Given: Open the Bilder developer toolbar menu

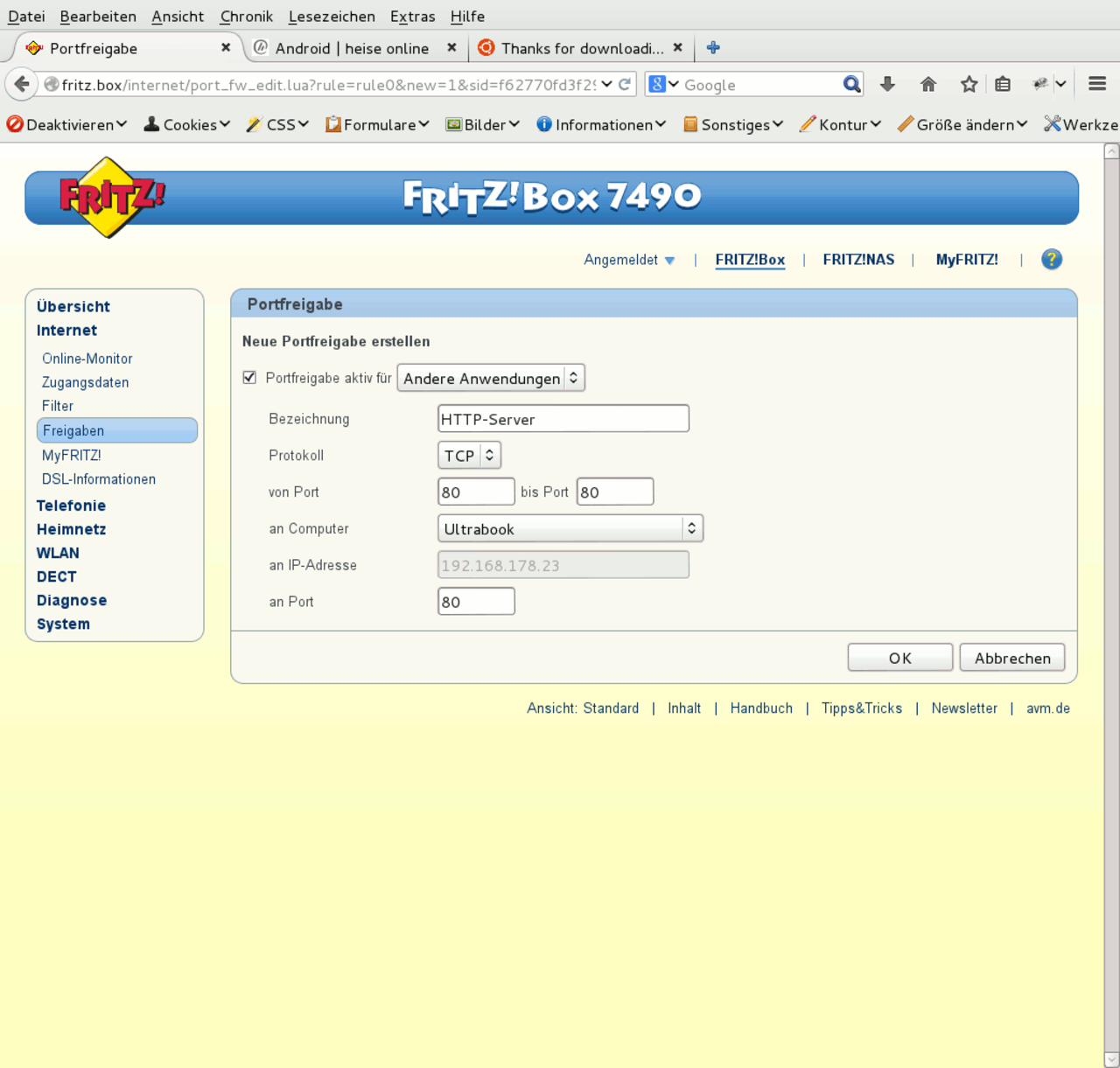Looking at the screenshot, I should pyautogui.click(x=482, y=124).
